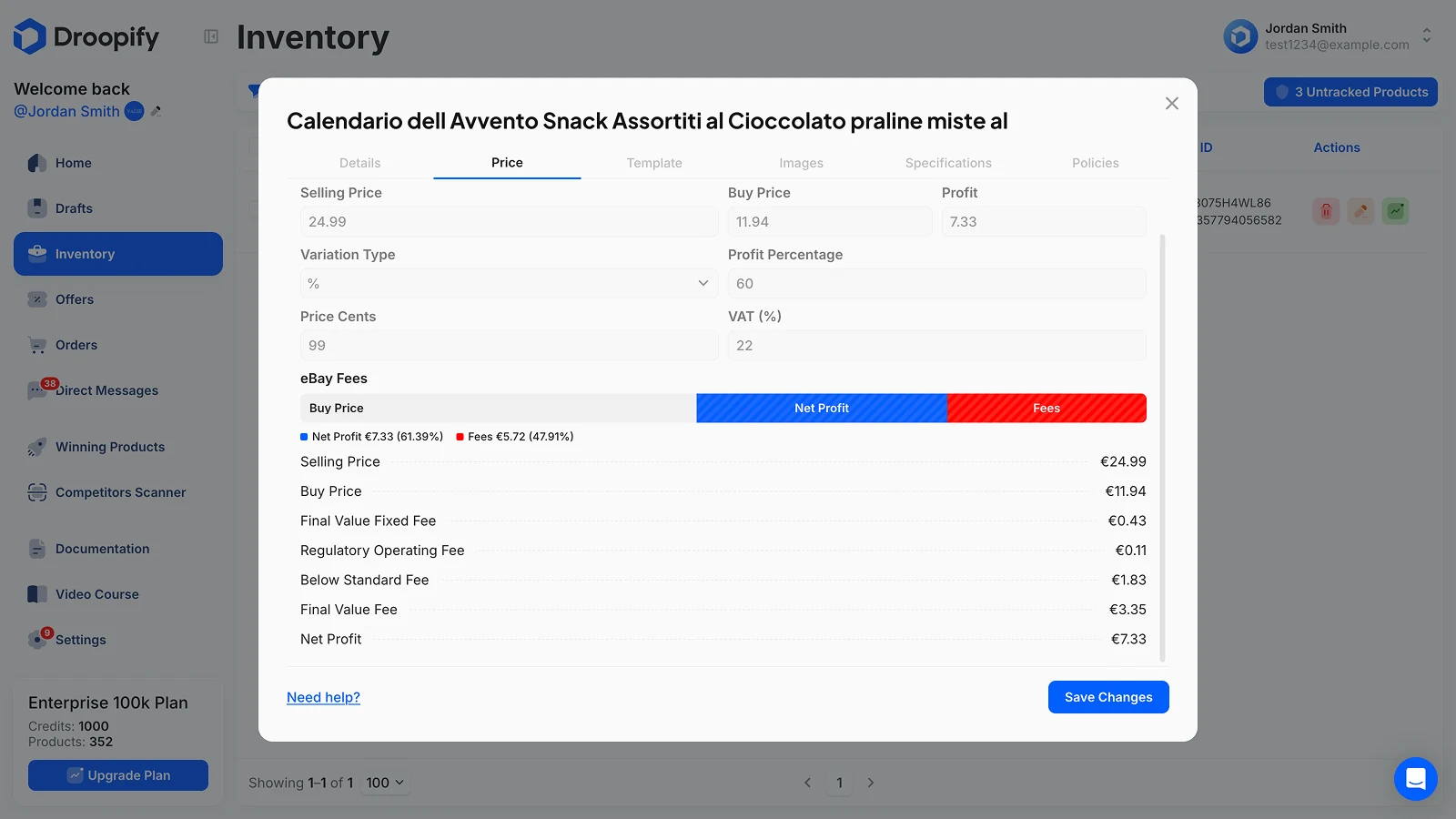Image resolution: width=1456 pixels, height=819 pixels.
Task: Go to next page with right chevron
Action: coord(871,783)
